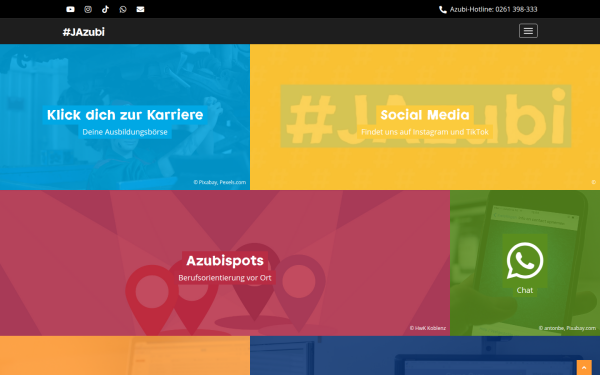Click the email envelope icon
This screenshot has height=375, width=600.
140,9
